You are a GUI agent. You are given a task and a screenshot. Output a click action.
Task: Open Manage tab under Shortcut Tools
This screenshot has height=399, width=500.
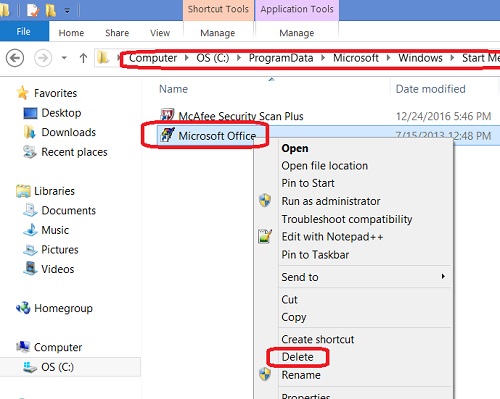218,33
